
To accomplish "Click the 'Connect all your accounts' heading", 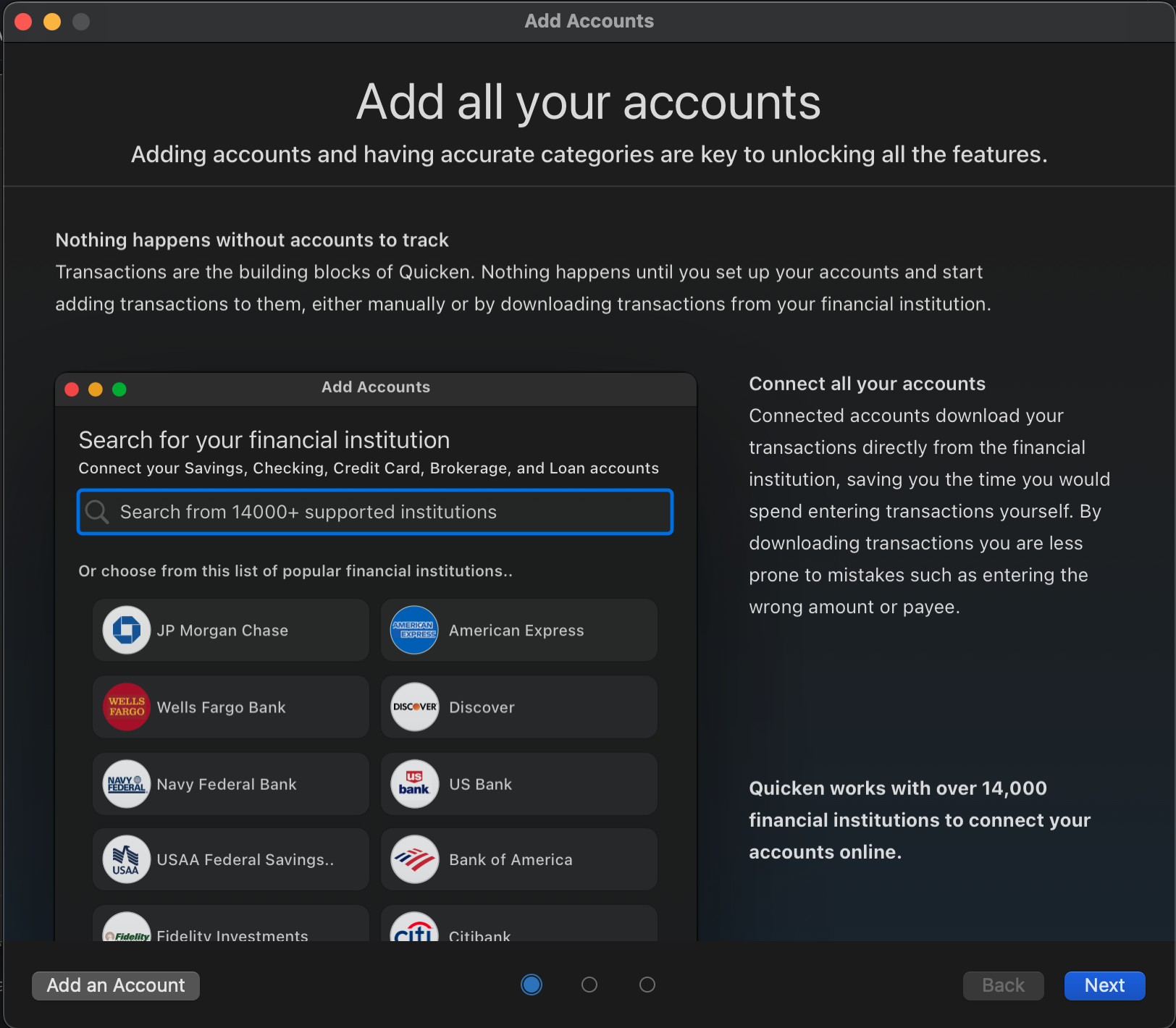I will pyautogui.click(x=867, y=384).
